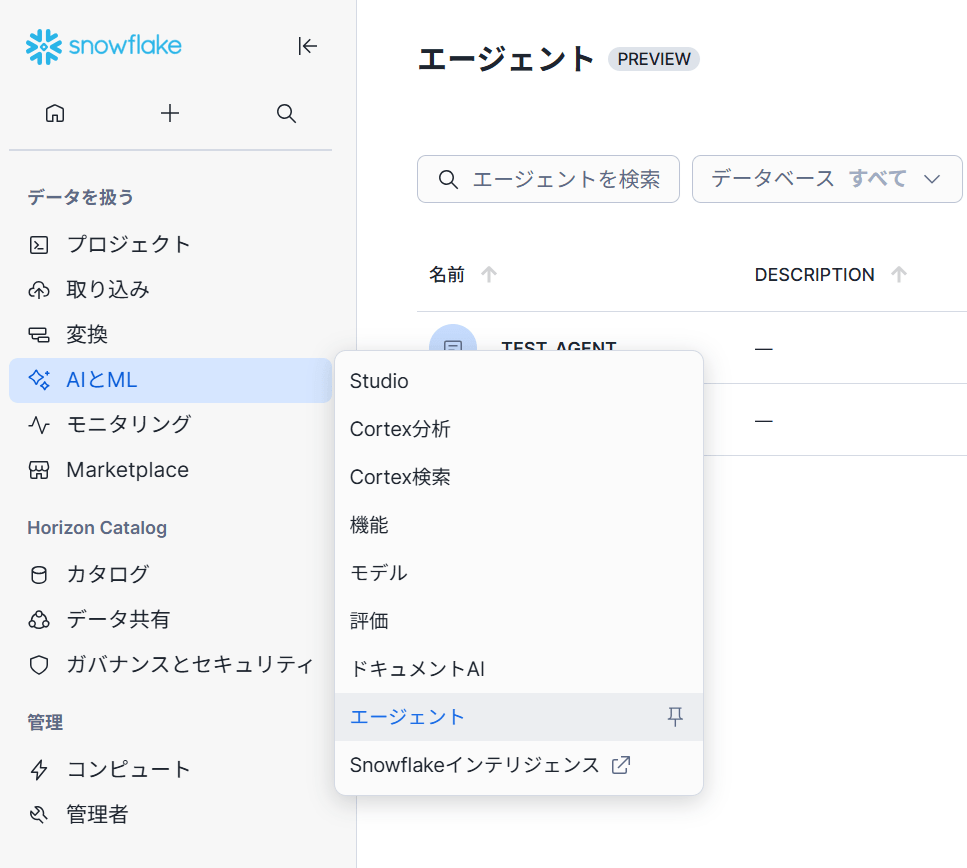The image size is (967, 868).
Task: Open ガバナンスとセキュリティ in the sidebar
Action: tap(189, 664)
